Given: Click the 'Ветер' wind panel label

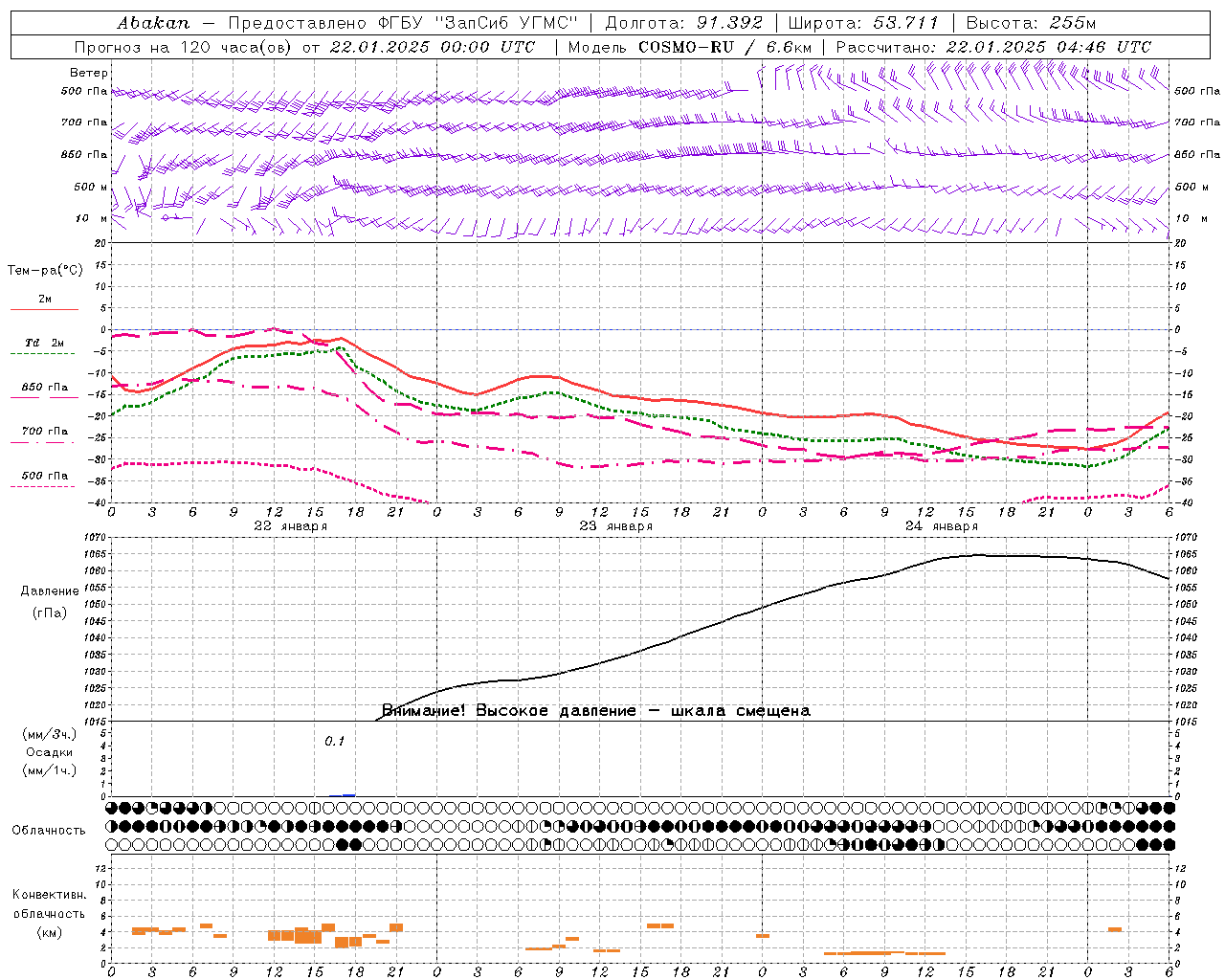Looking at the screenshot, I should (89, 73).
